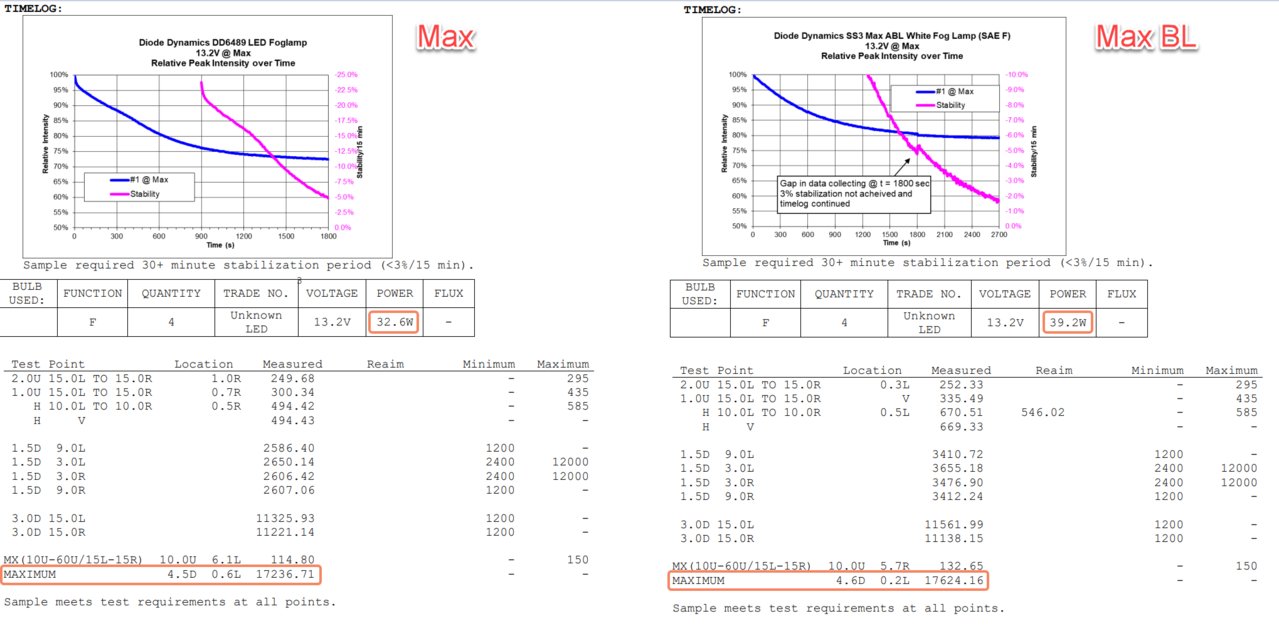Viewport: 1279px width, 626px height.
Task: Click the measured value "2606.42"
Action: point(289,476)
